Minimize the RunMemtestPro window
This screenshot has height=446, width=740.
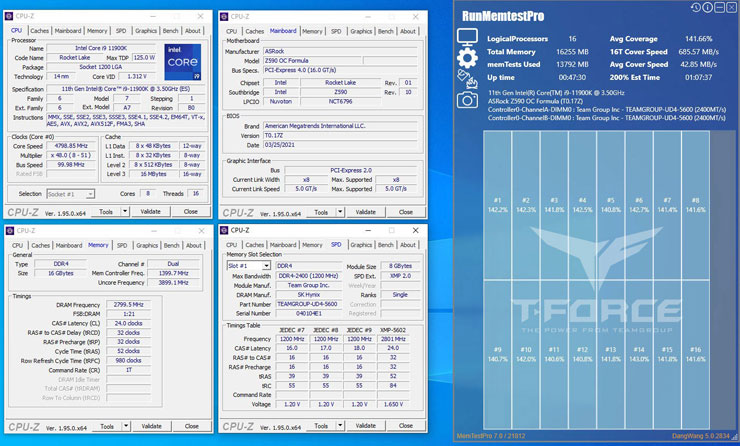(x=719, y=8)
